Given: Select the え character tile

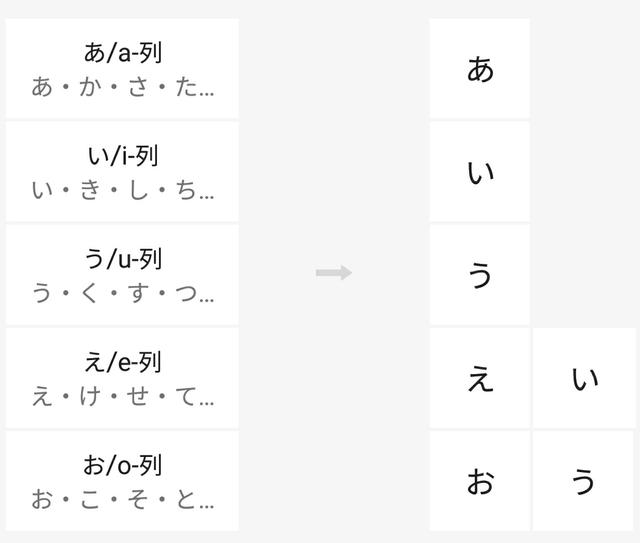Looking at the screenshot, I should pyautogui.click(x=480, y=378).
